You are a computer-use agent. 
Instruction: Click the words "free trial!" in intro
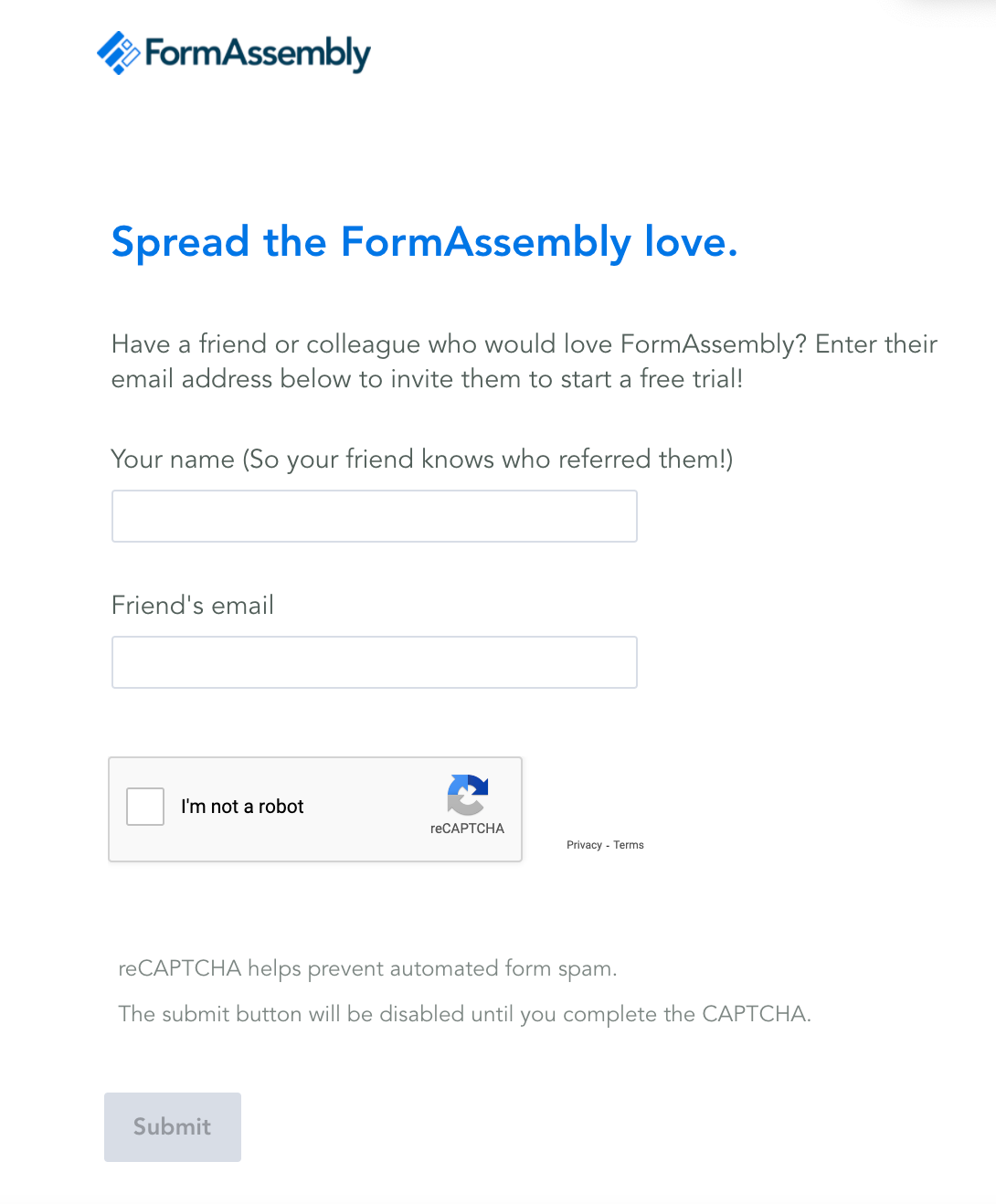[691, 378]
